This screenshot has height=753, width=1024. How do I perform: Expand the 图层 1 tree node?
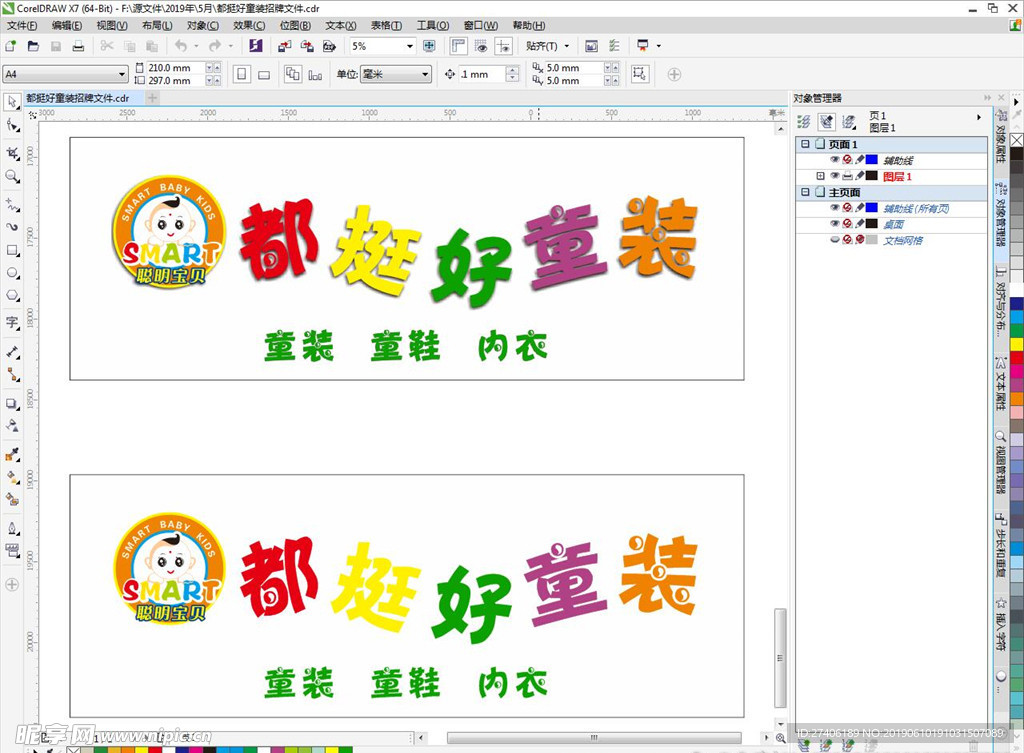tap(820, 176)
